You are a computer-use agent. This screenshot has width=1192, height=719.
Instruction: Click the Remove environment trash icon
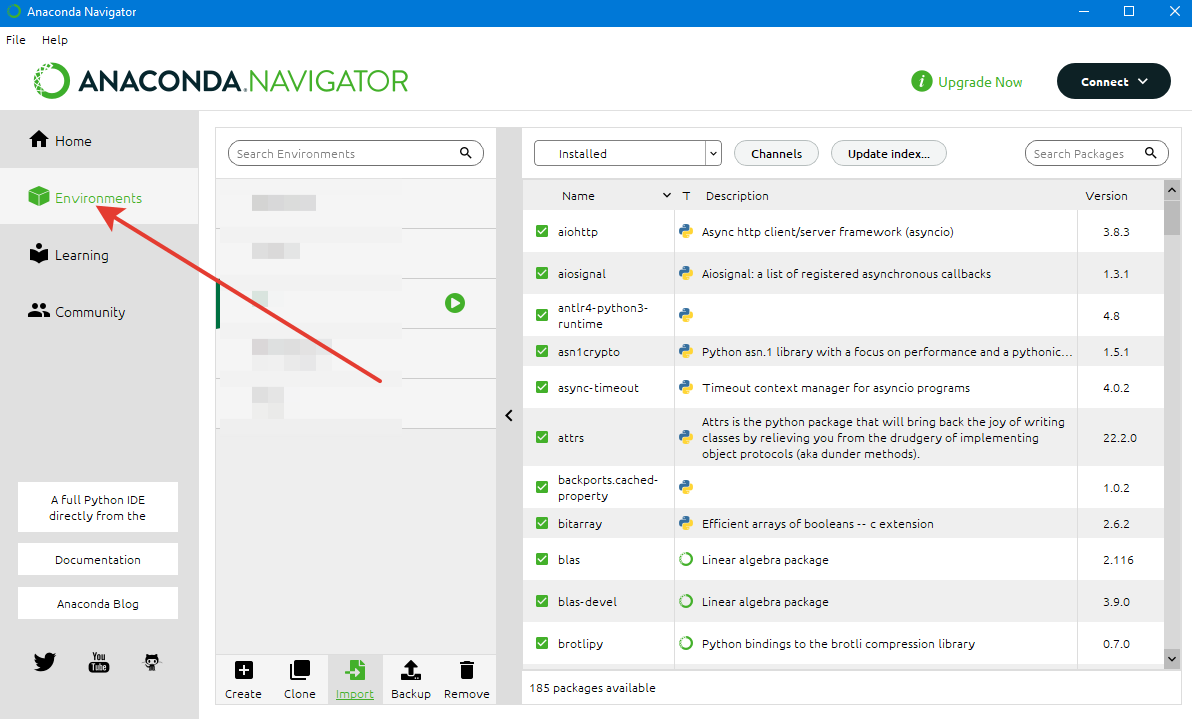pos(467,670)
